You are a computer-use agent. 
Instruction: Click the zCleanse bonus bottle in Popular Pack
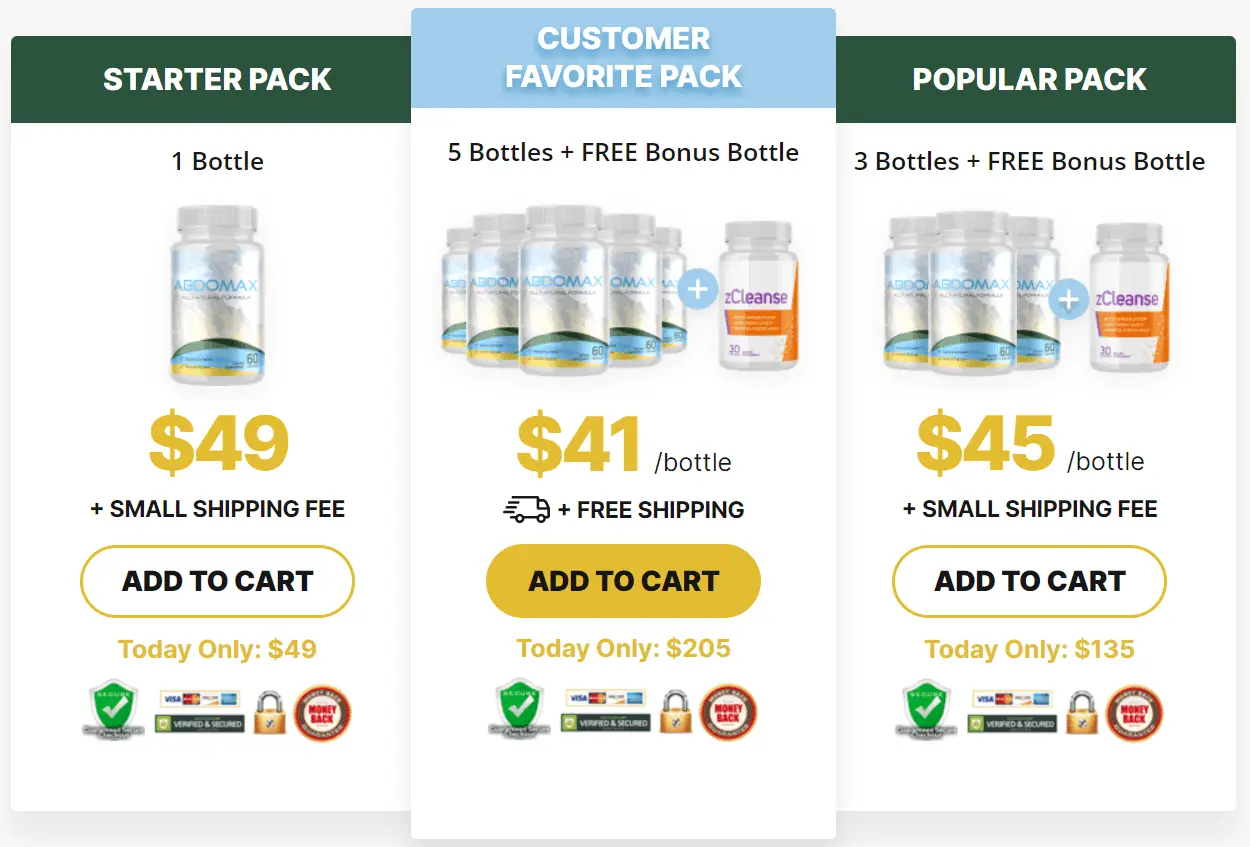click(1129, 297)
